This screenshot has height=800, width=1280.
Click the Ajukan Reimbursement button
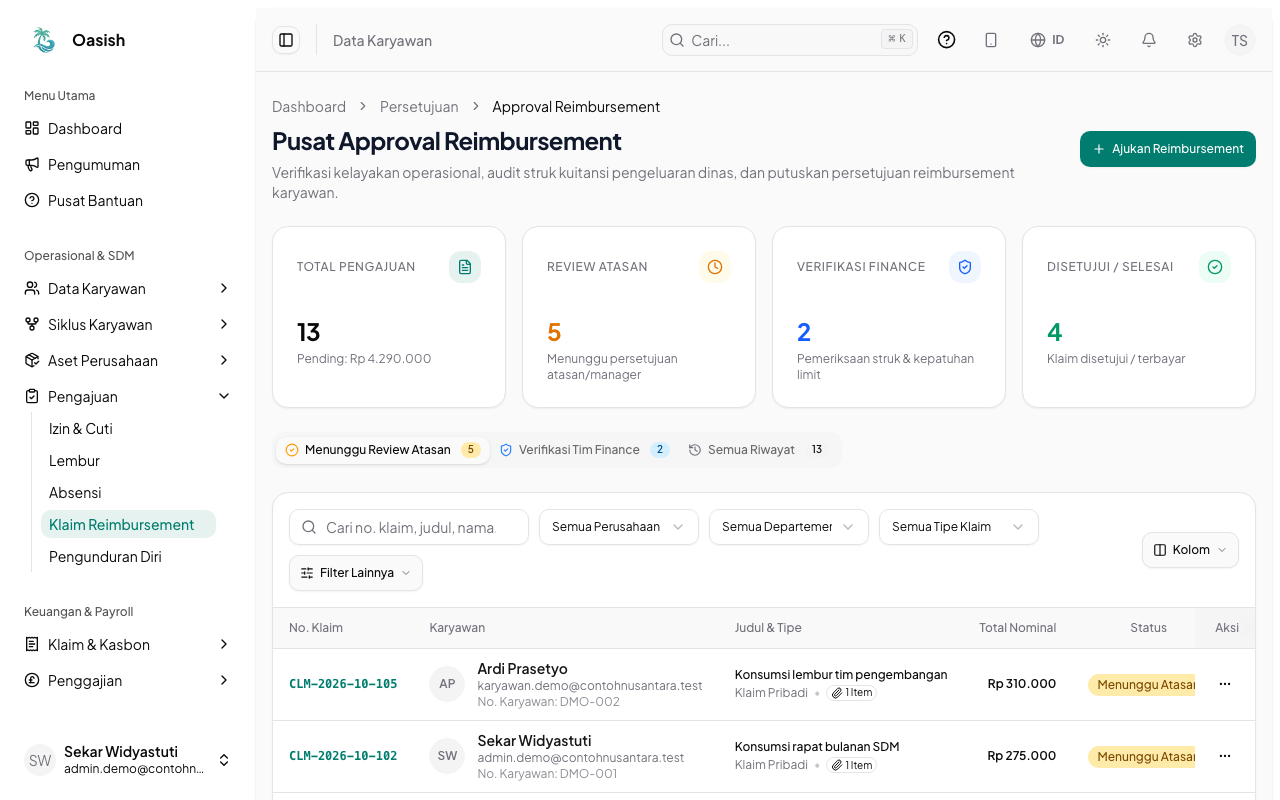coord(1168,149)
